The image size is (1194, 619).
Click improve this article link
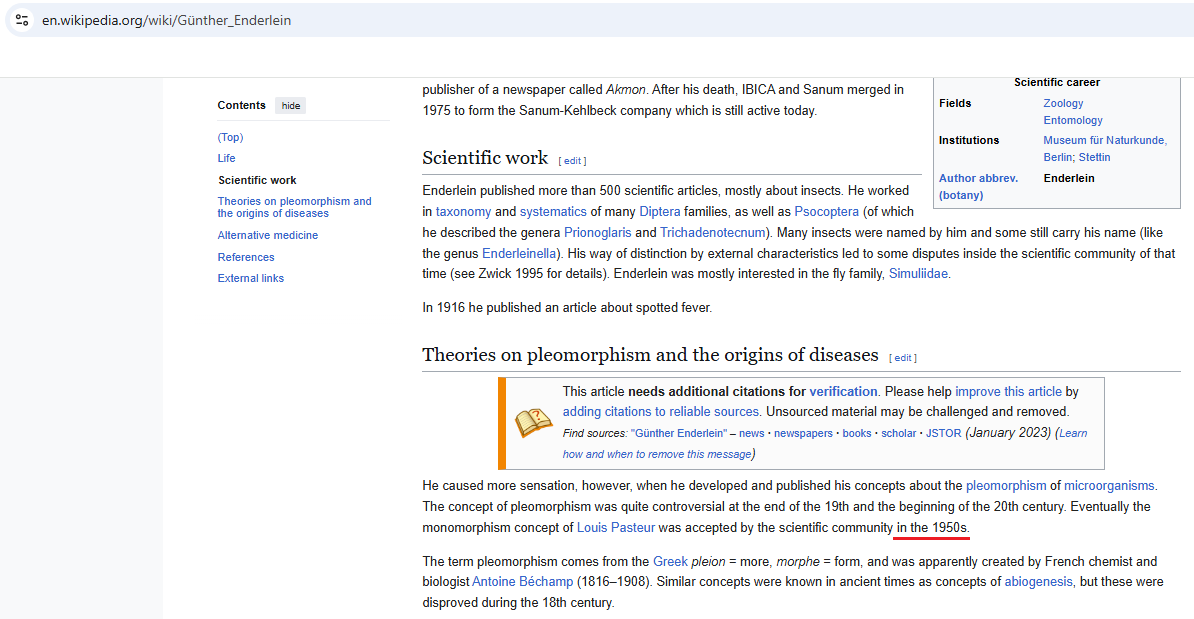click(1008, 391)
